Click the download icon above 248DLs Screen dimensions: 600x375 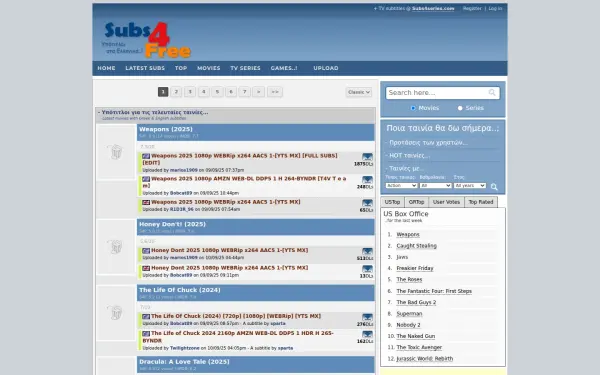[367, 179]
